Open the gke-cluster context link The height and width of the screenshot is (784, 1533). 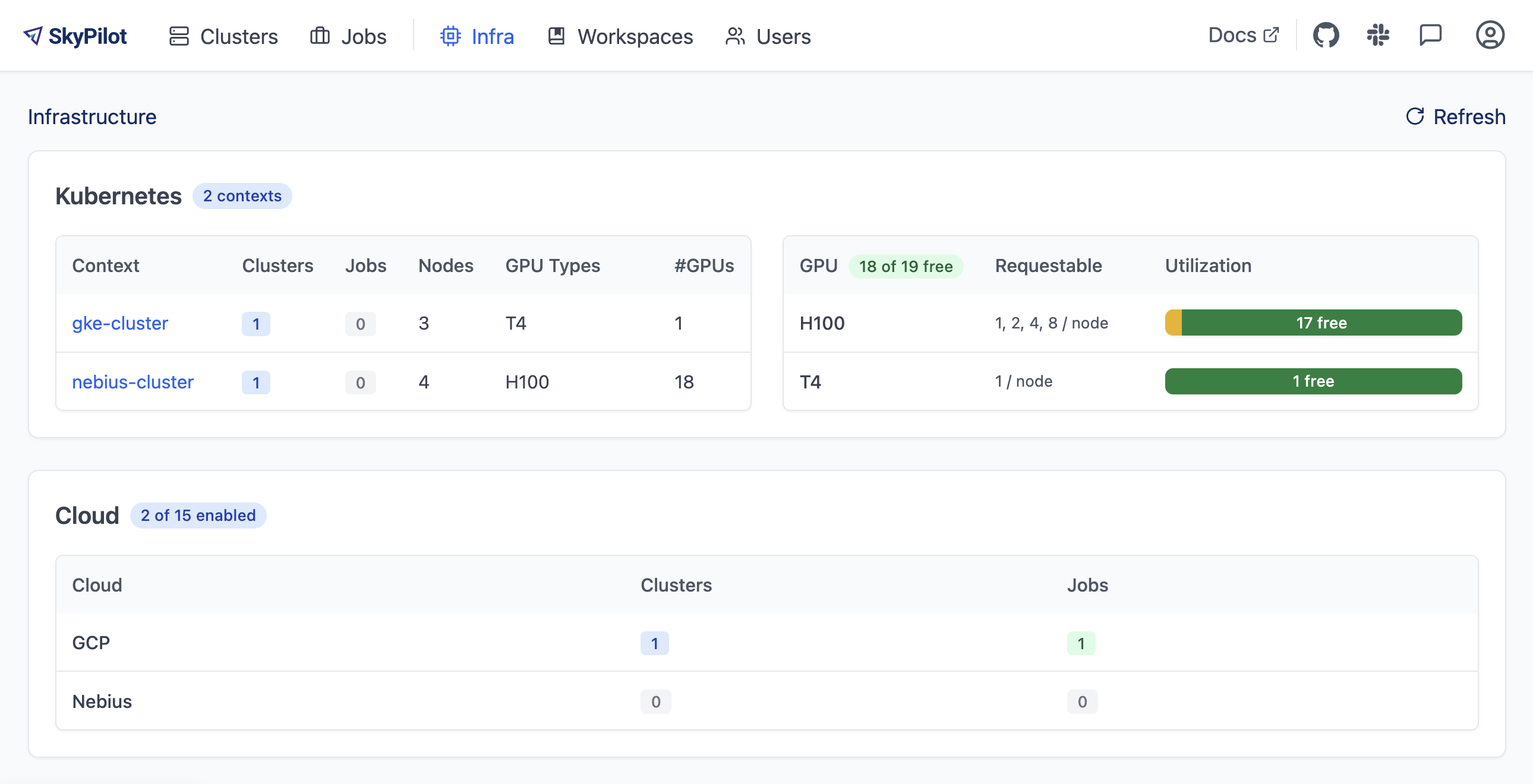click(x=119, y=323)
